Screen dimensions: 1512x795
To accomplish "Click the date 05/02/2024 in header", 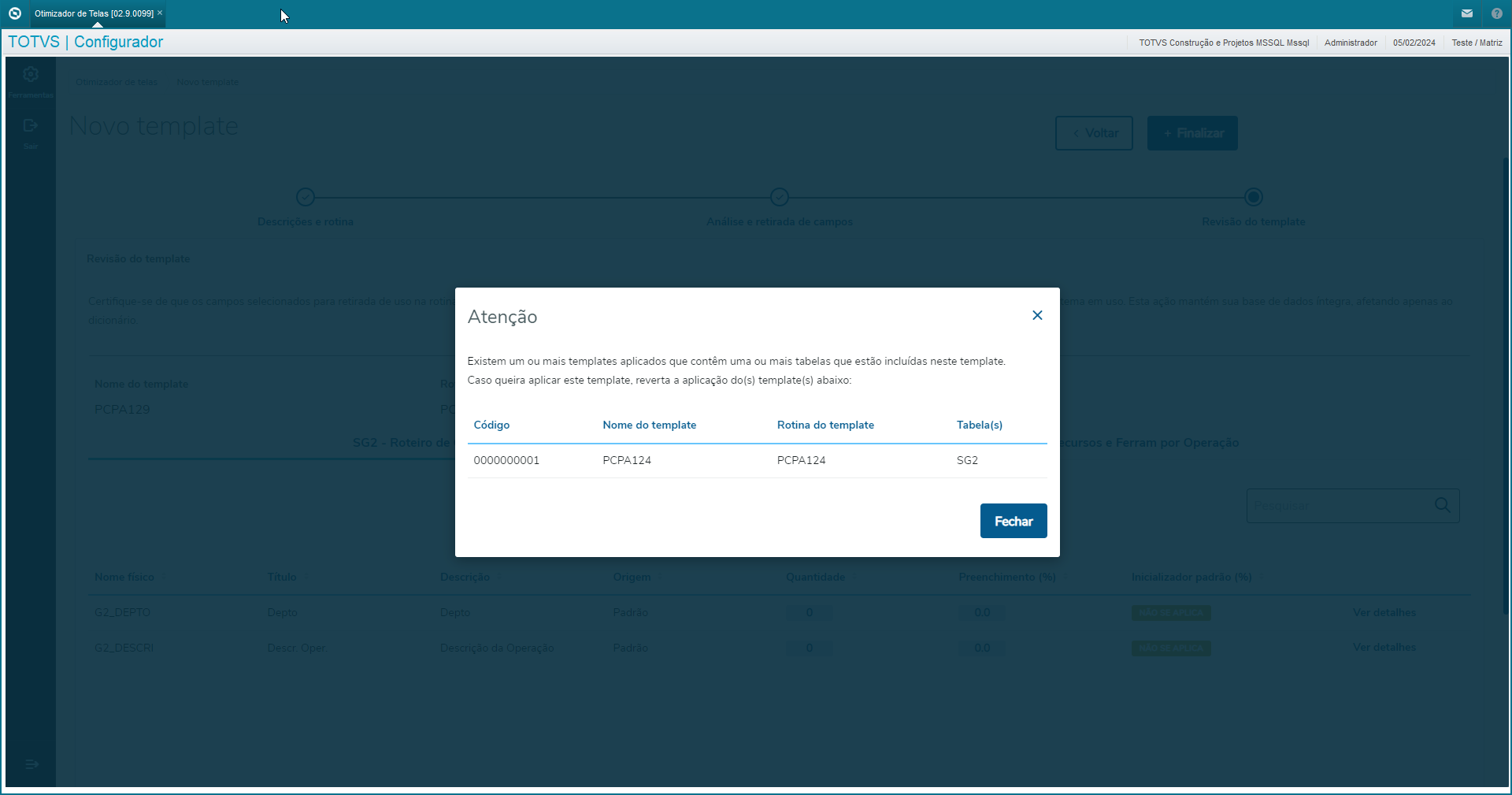I will point(1414,43).
